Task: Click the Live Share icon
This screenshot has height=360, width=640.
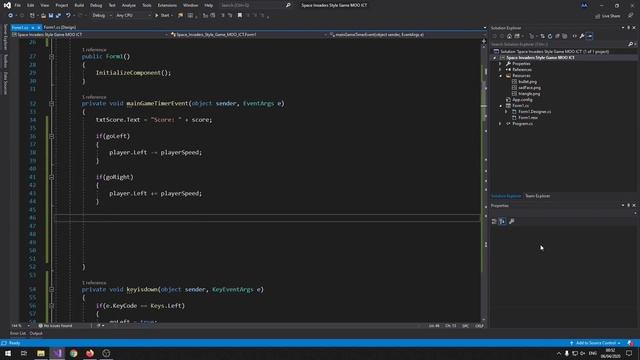Action: coord(607,16)
